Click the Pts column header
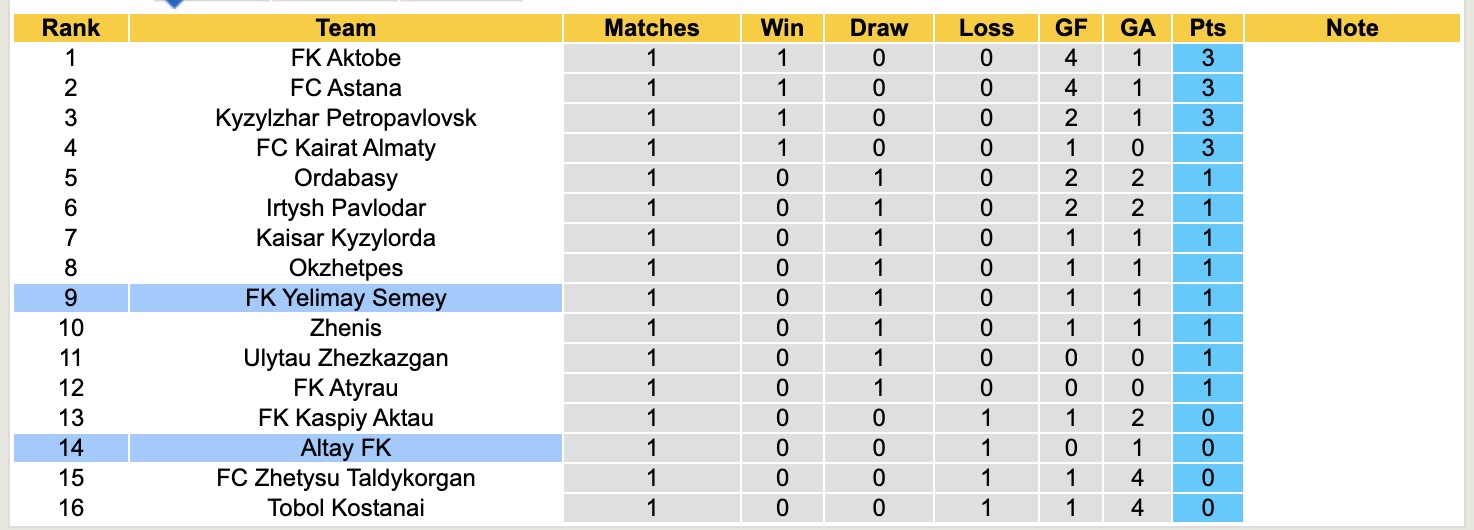This screenshot has height=530, width=1474. click(x=1207, y=28)
